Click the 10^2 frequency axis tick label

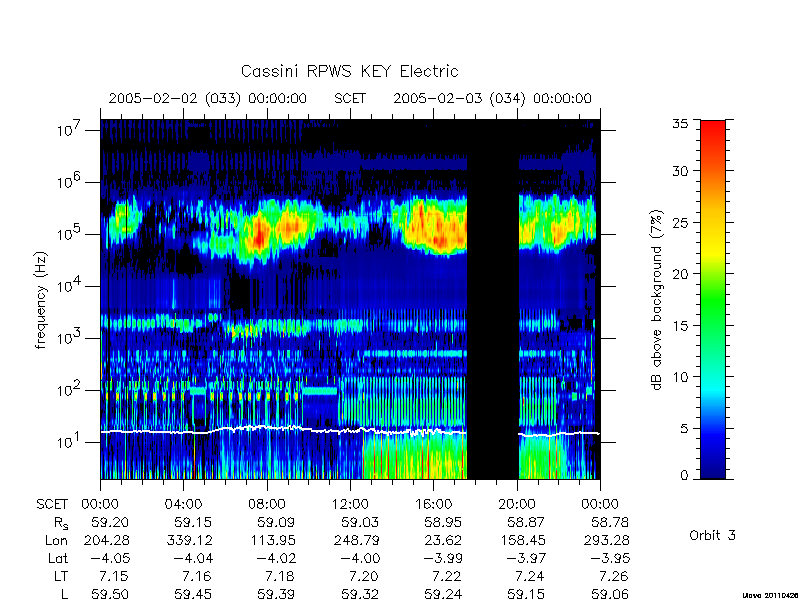tap(70, 390)
